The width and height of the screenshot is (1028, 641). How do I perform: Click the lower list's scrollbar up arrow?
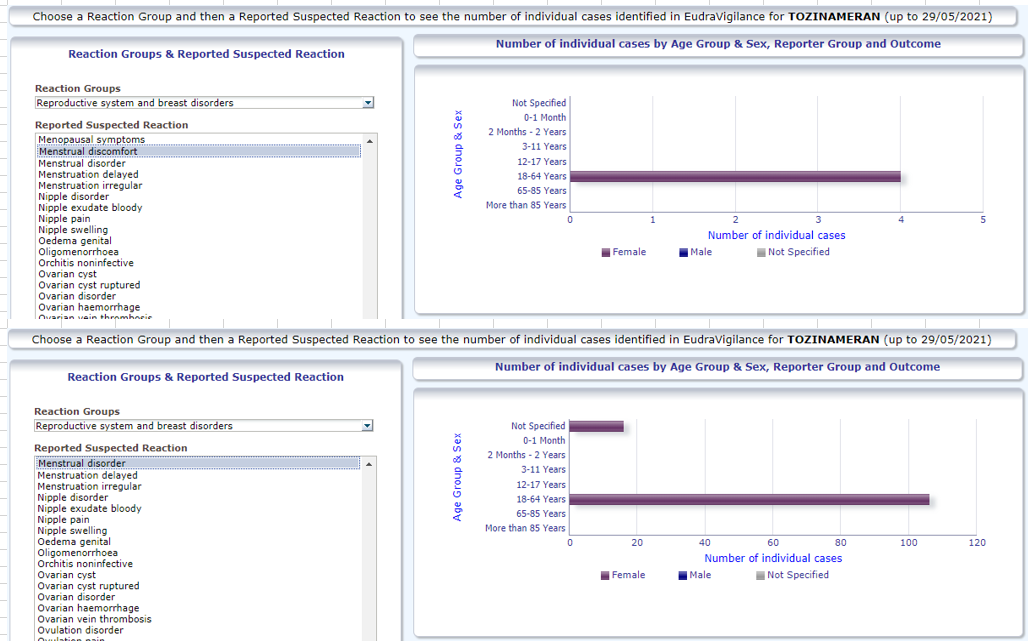(x=369, y=464)
